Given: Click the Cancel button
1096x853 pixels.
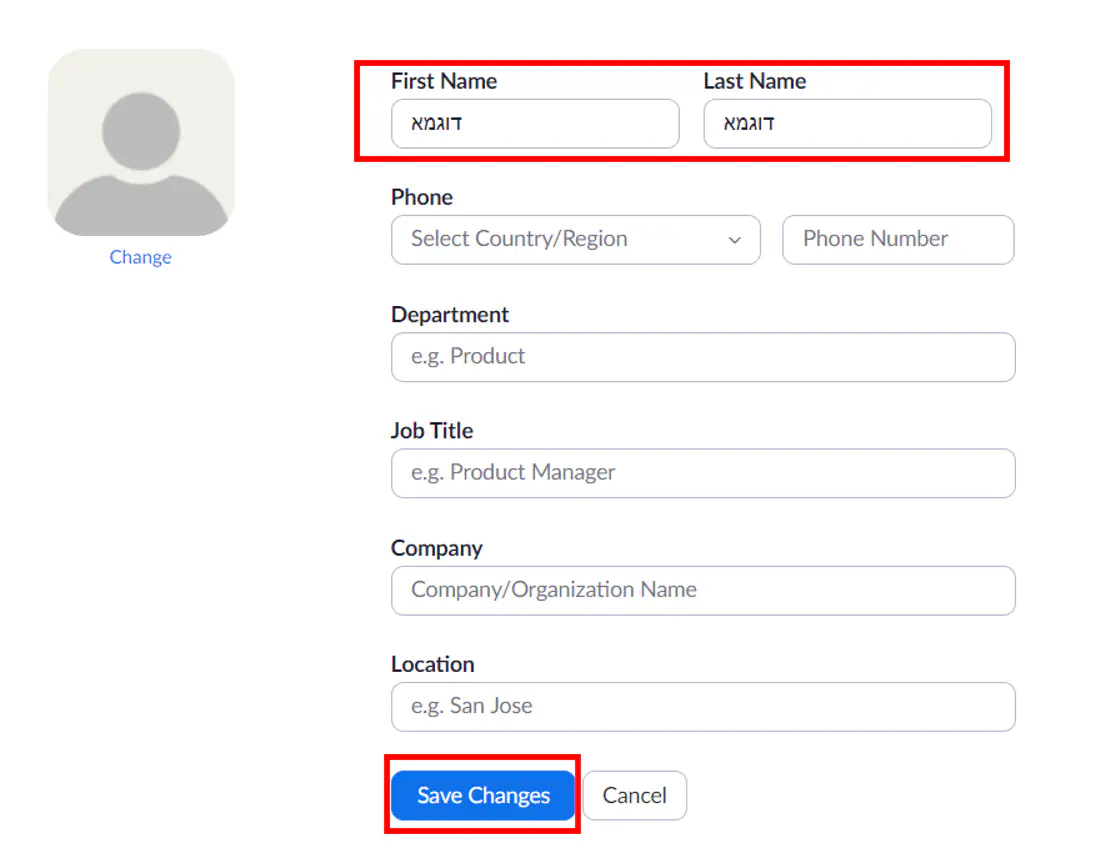Looking at the screenshot, I should click(634, 795).
